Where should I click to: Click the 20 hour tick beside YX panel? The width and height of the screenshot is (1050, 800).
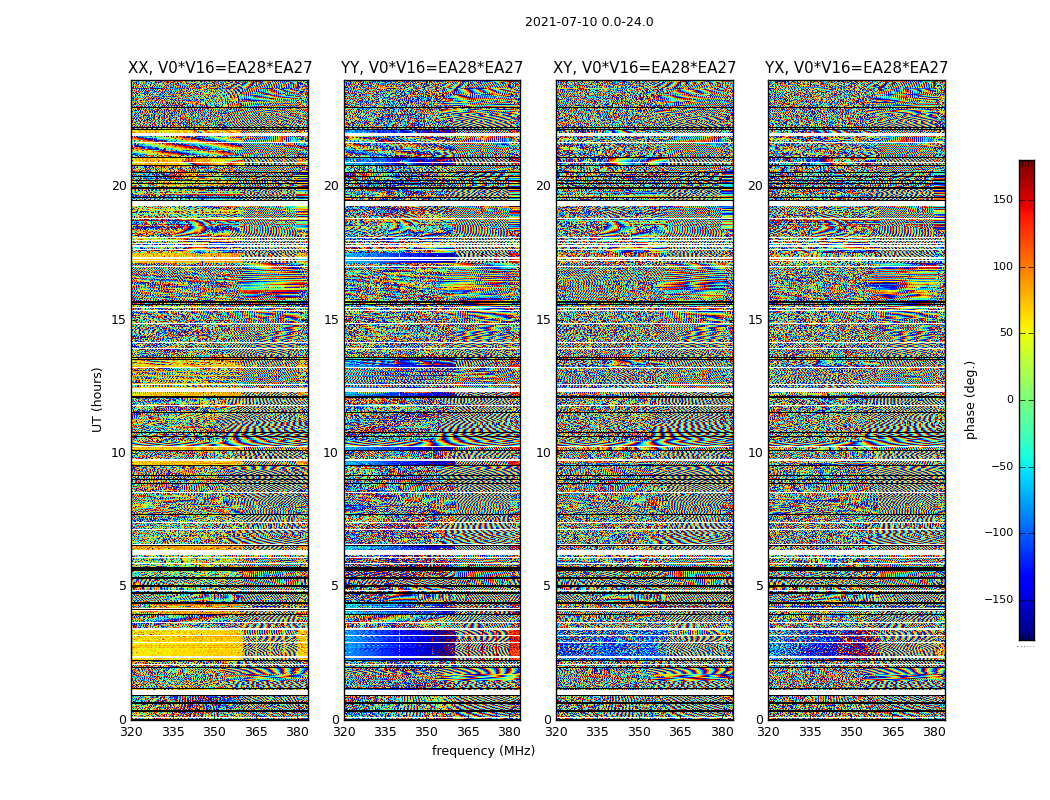[x=755, y=185]
